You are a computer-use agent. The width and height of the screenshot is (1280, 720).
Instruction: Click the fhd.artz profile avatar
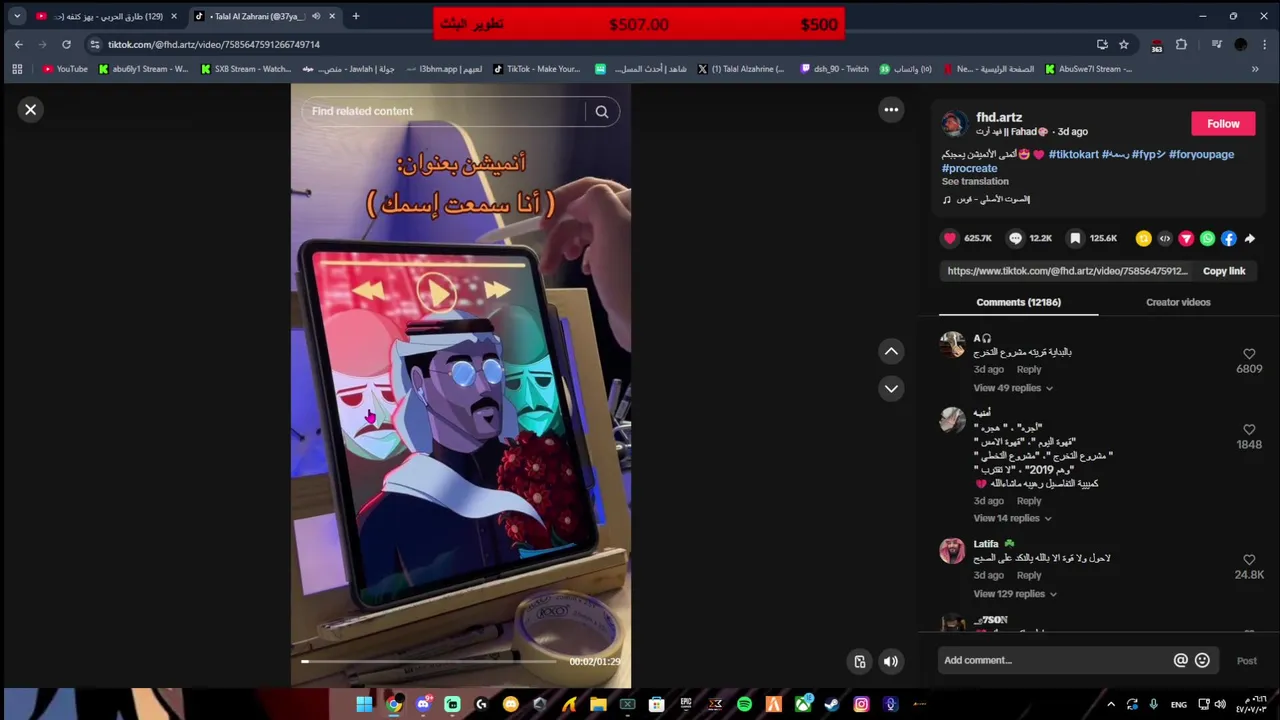pyautogui.click(x=954, y=124)
